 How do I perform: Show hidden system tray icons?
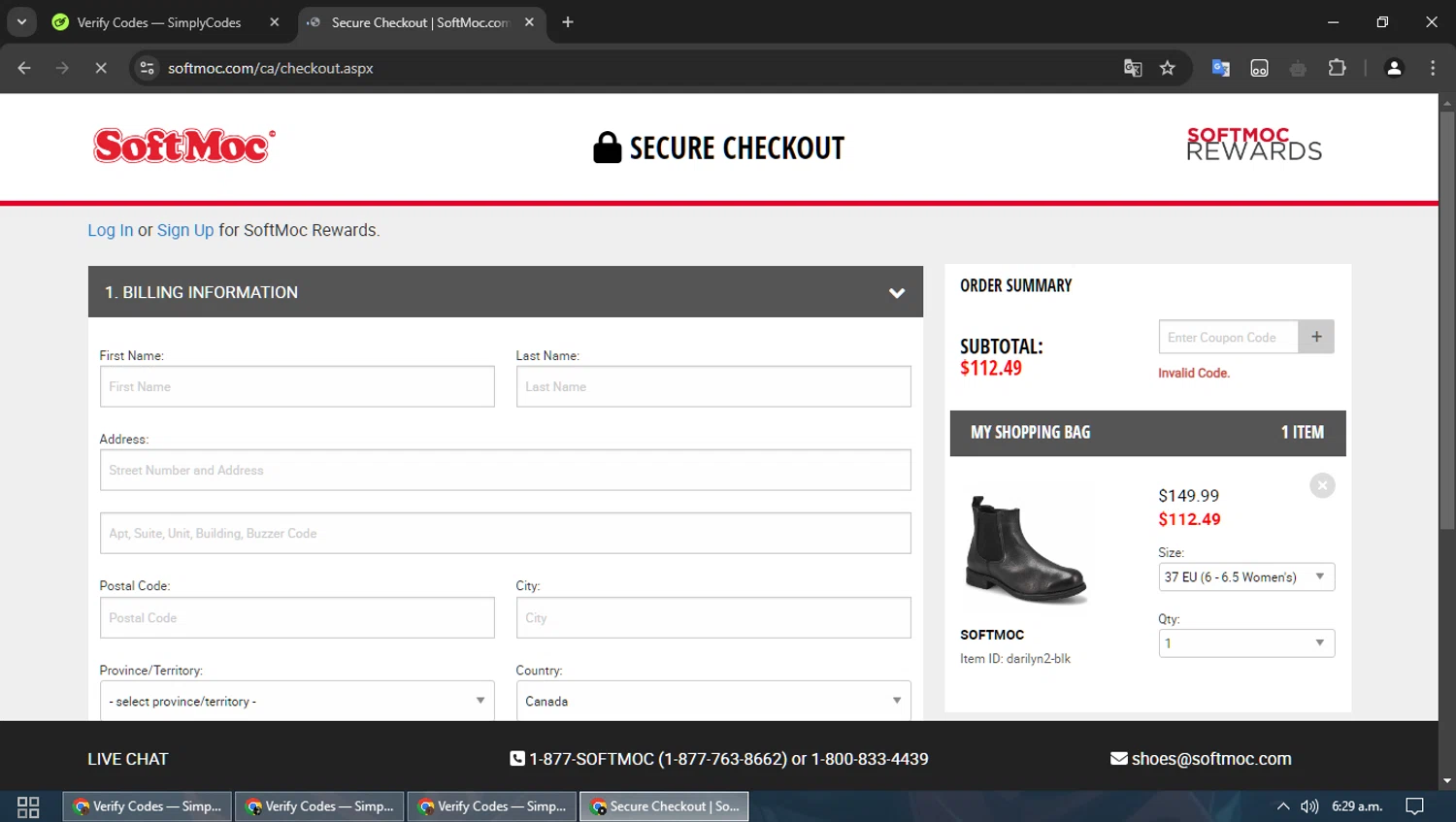pyautogui.click(x=1283, y=806)
